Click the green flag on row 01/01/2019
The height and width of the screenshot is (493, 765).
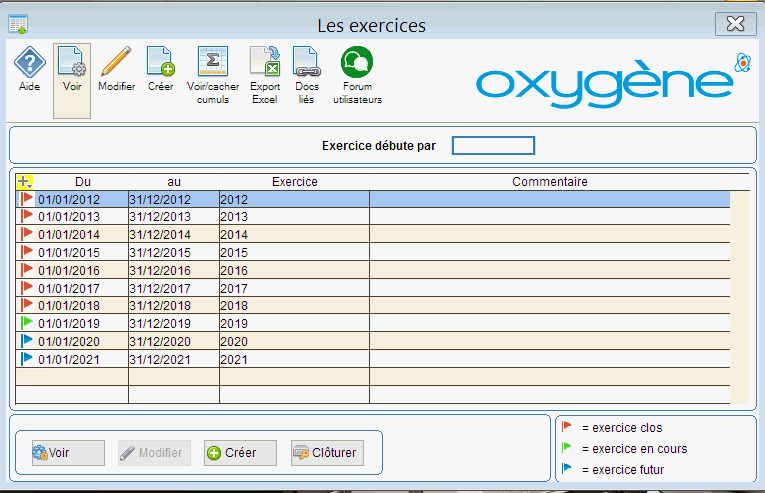[26, 323]
